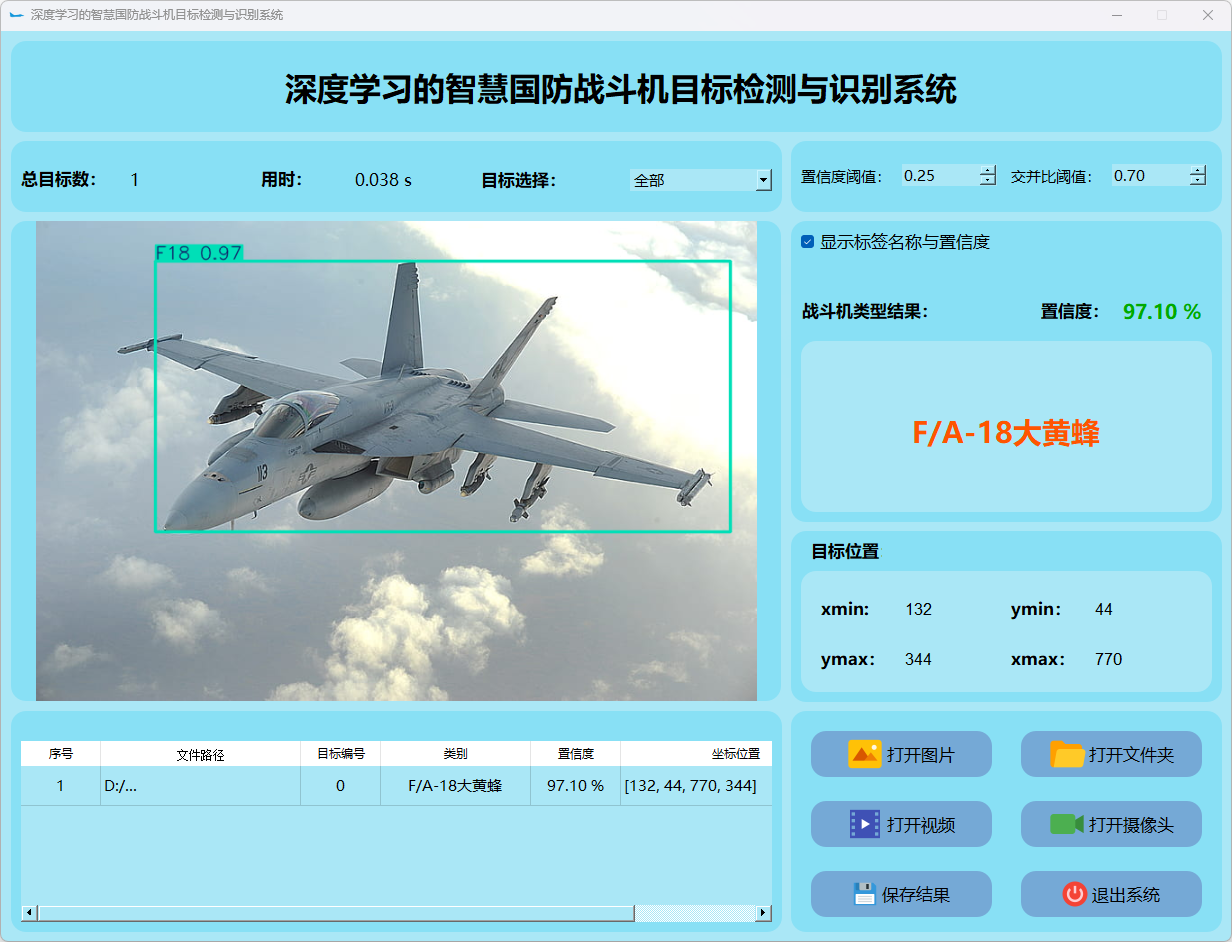Click the floppy disk icon on 保存结果
The image size is (1232, 942).
pyautogui.click(x=865, y=894)
